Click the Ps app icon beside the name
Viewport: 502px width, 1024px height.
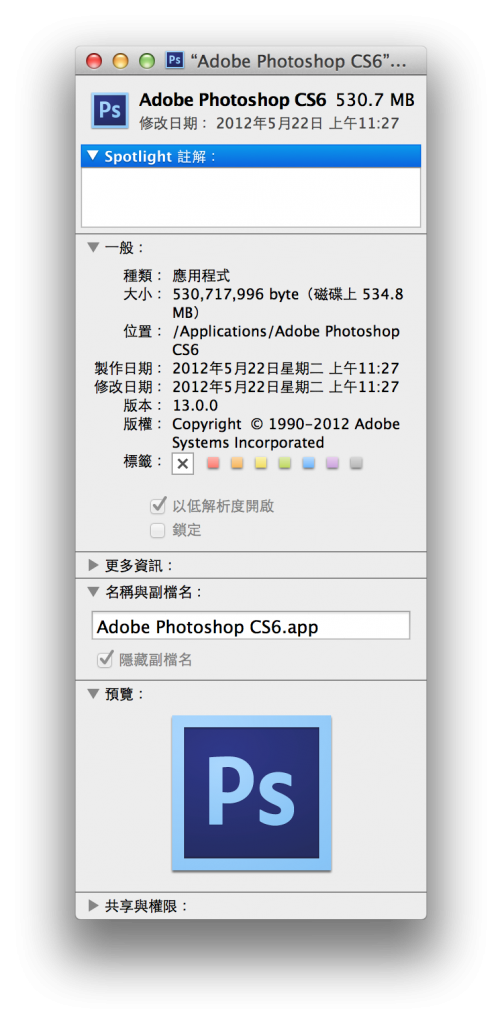tap(110, 110)
